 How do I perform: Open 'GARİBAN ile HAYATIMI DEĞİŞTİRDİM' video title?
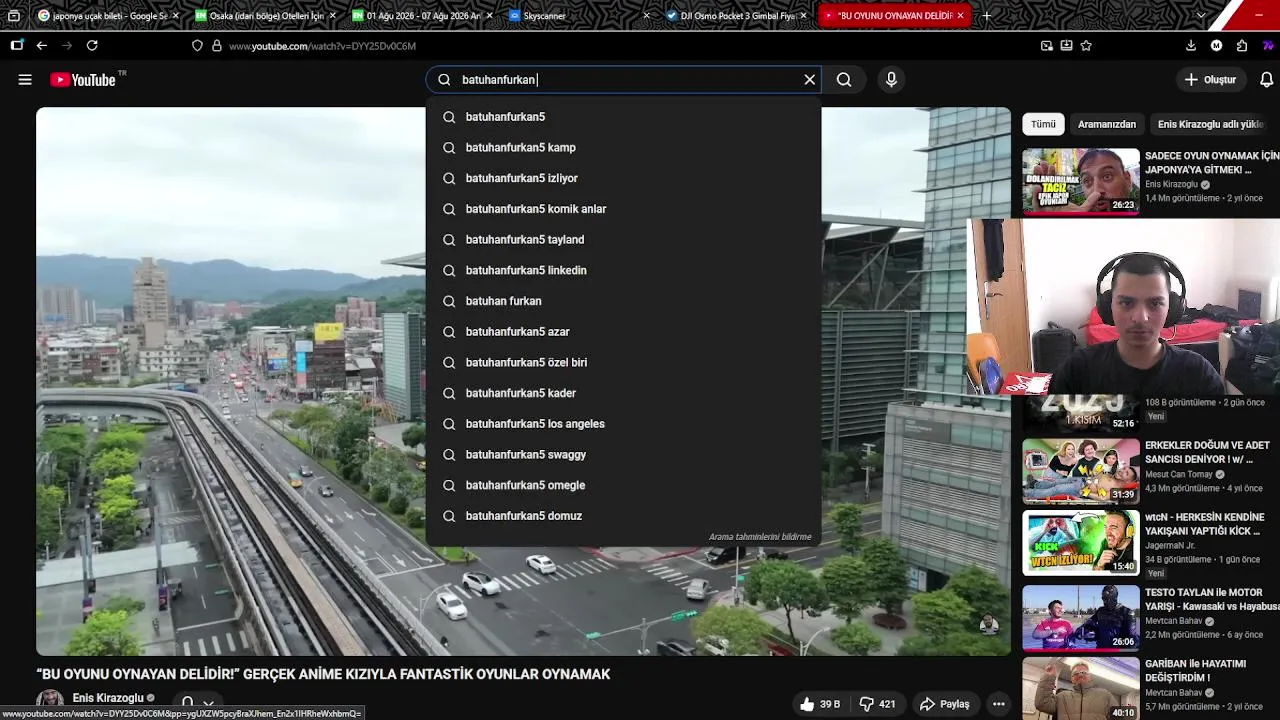[x=1195, y=671]
